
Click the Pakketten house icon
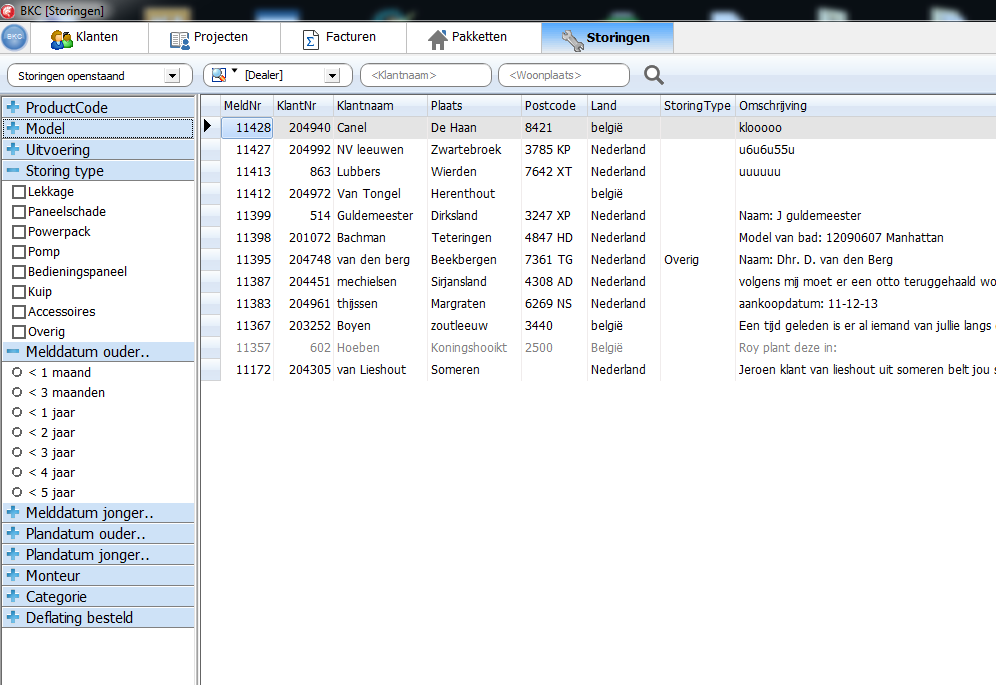(437, 39)
